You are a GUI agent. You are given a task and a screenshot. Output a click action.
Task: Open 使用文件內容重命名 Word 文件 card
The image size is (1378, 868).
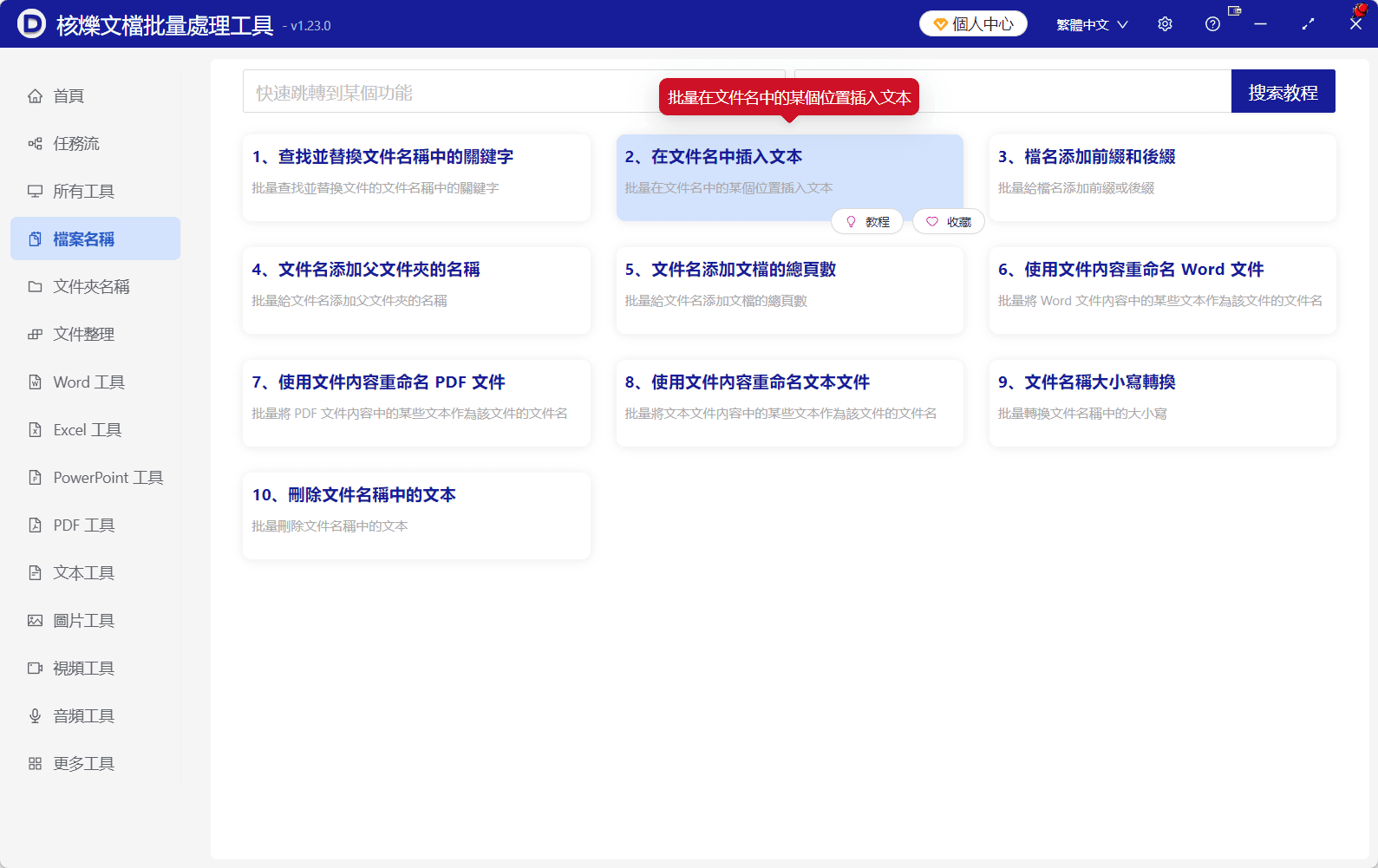pyautogui.click(x=1163, y=290)
